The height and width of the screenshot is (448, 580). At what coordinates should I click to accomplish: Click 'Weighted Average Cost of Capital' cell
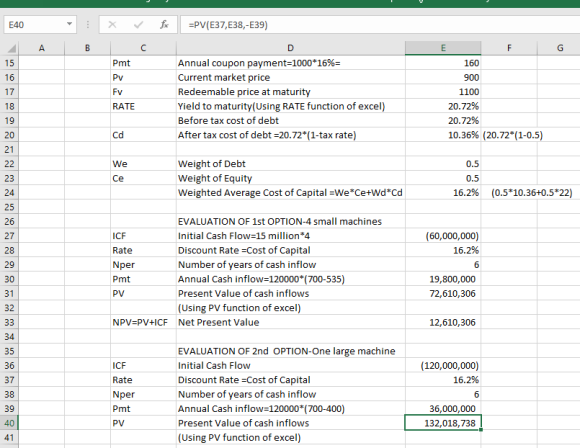tap(290, 193)
